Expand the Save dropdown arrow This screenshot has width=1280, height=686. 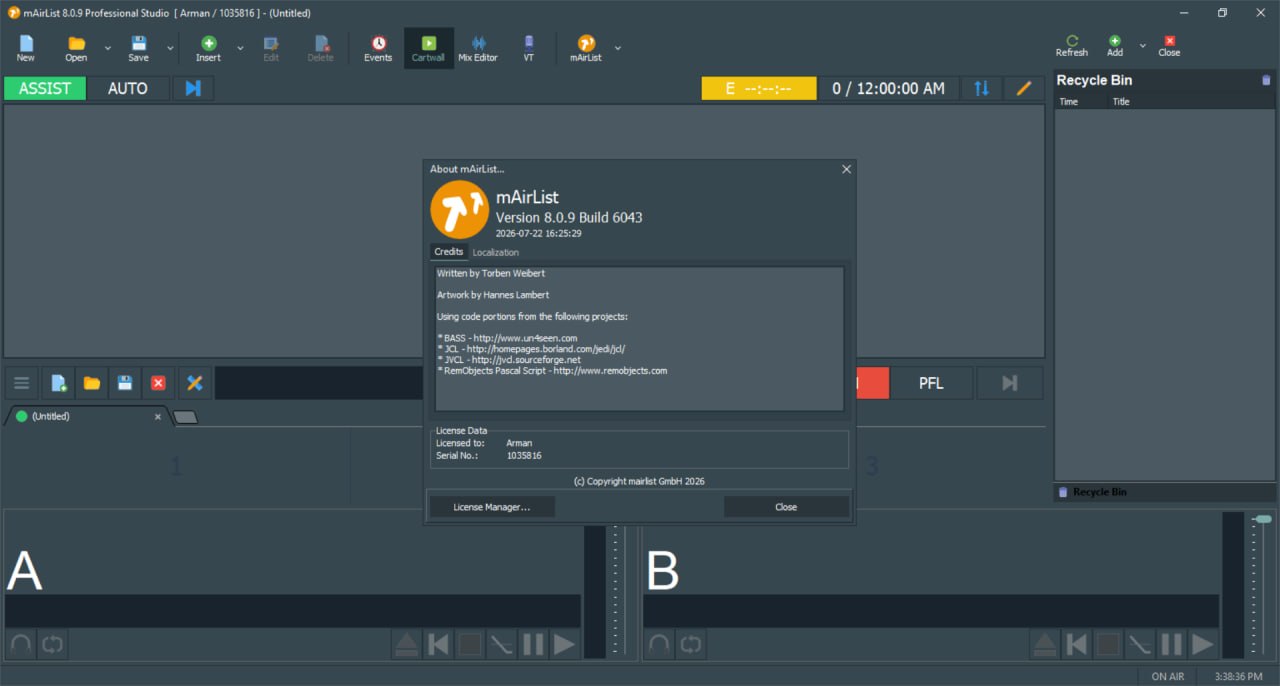(170, 48)
